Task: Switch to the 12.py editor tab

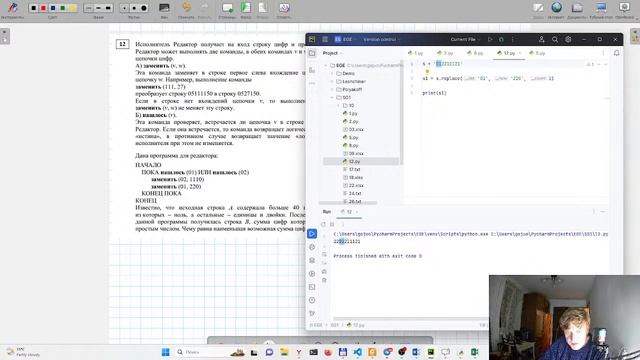Action: pos(507,53)
